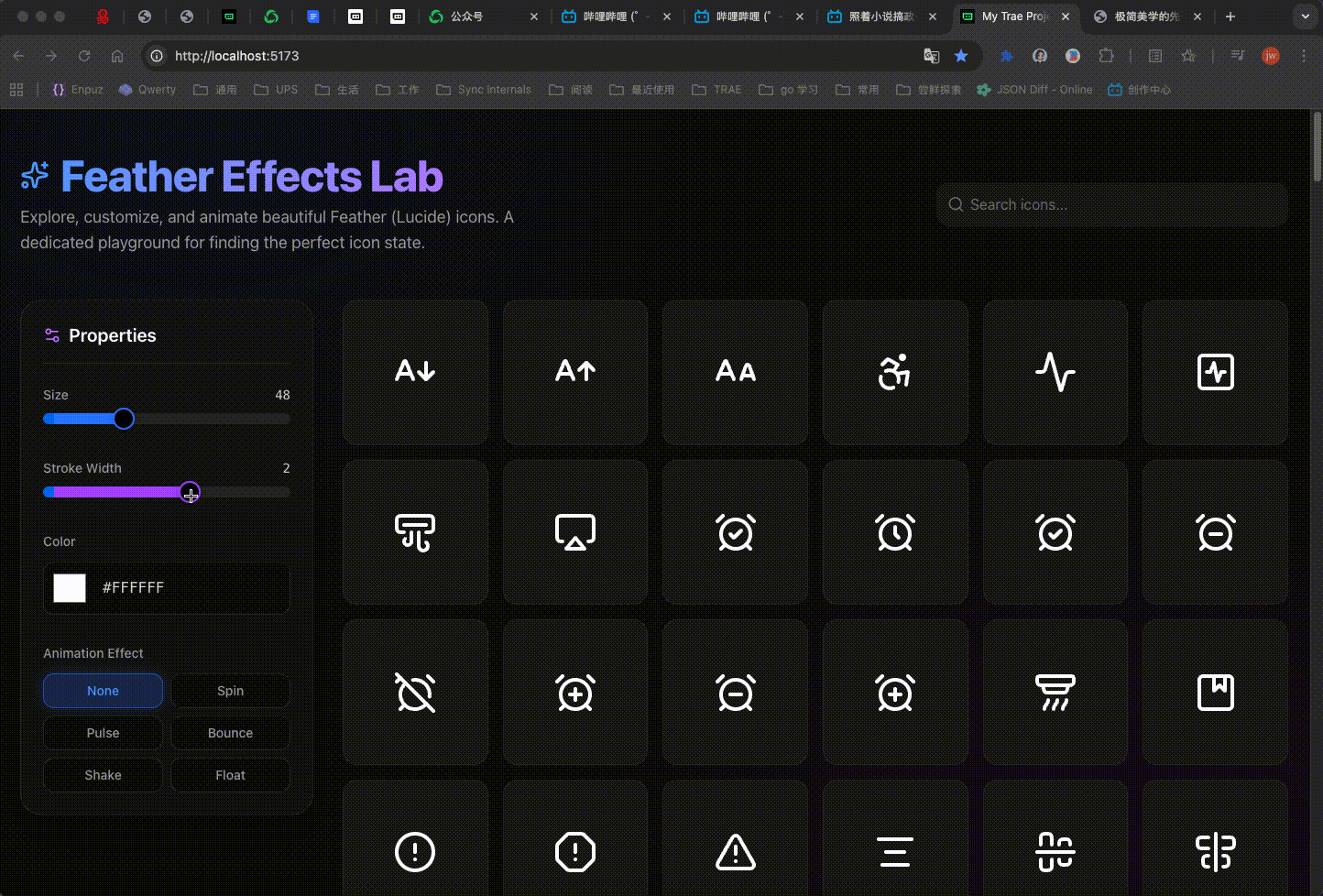Turn on the Bounce animation effect
This screenshot has height=896, width=1323.
(x=230, y=733)
